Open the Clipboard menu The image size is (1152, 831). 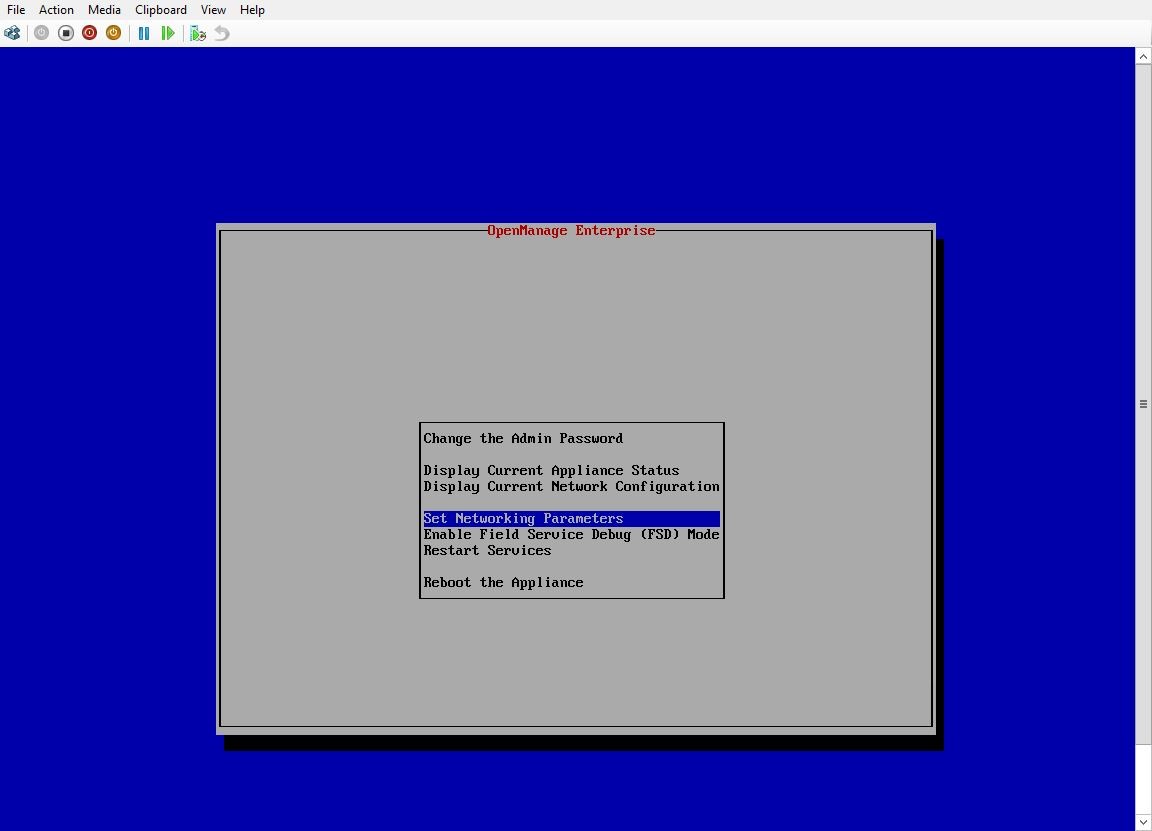161,10
